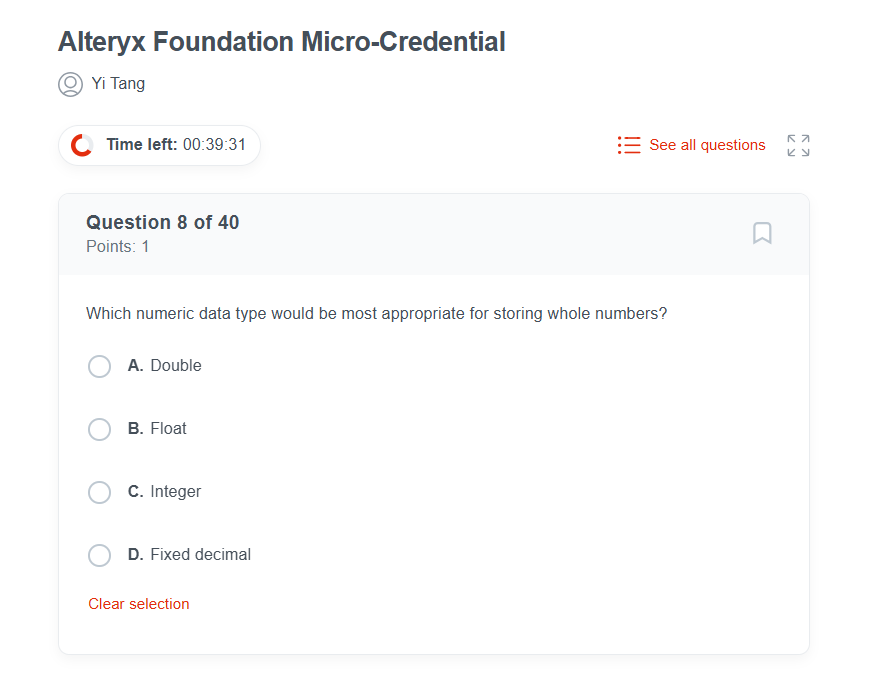The width and height of the screenshot is (880, 679).
Task: Click the Double answer label
Action: coord(176,366)
